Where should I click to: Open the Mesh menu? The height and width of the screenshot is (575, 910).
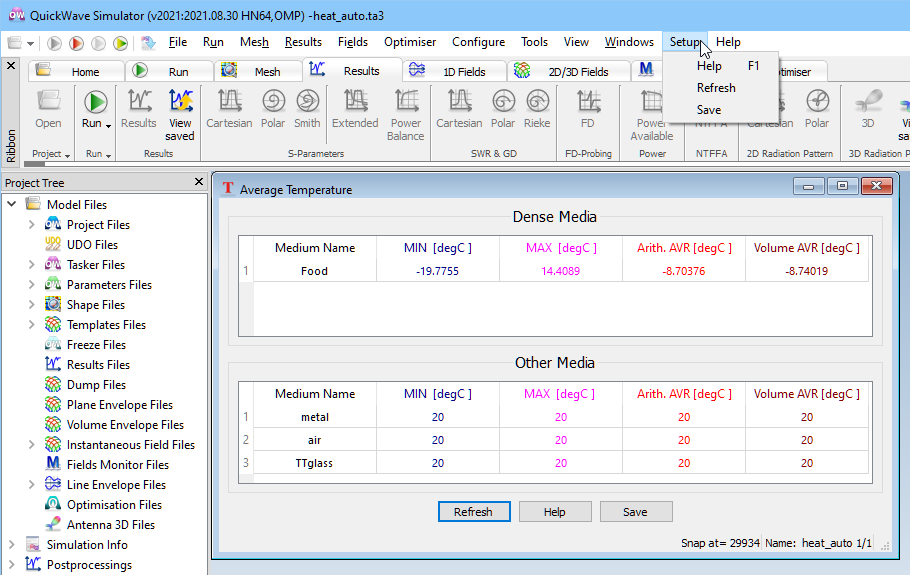click(x=254, y=42)
